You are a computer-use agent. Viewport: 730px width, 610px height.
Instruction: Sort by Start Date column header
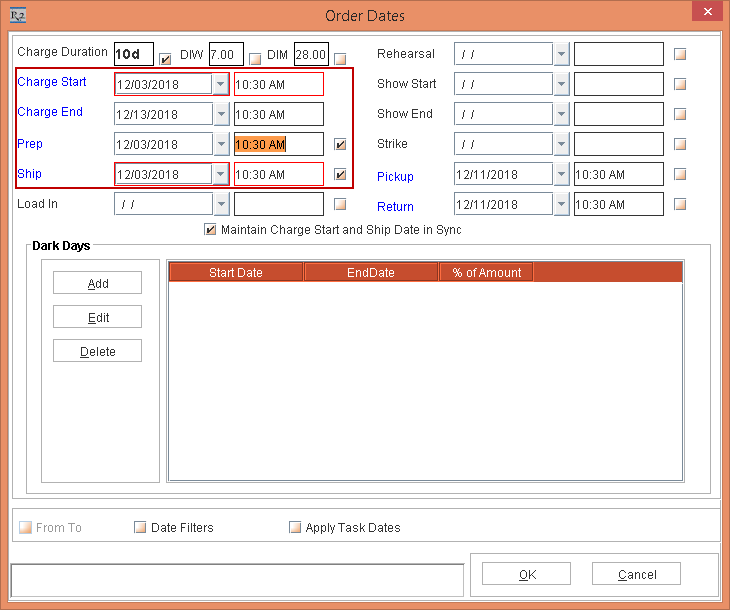tap(236, 272)
